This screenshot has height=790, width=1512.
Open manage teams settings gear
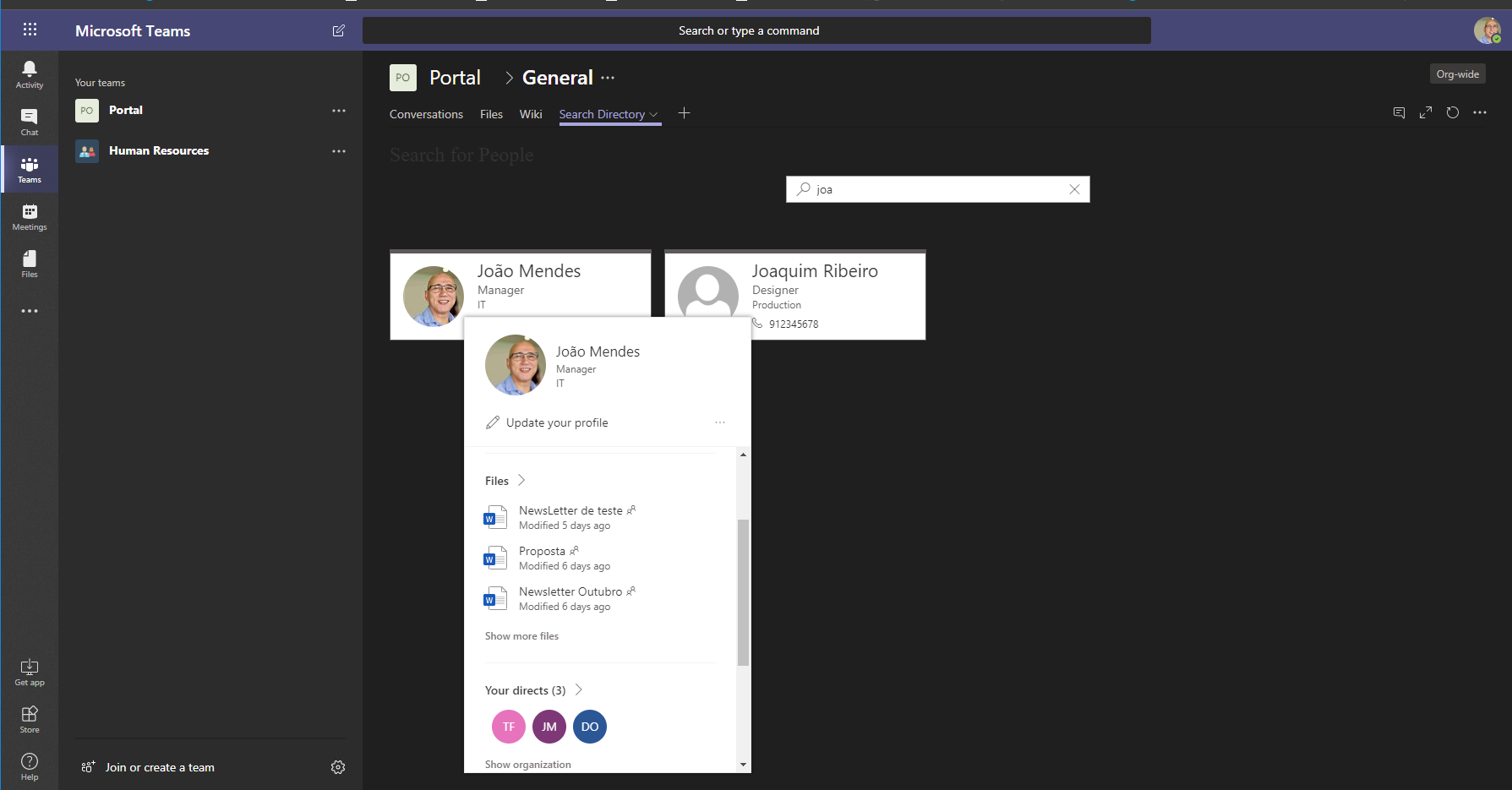(x=338, y=767)
